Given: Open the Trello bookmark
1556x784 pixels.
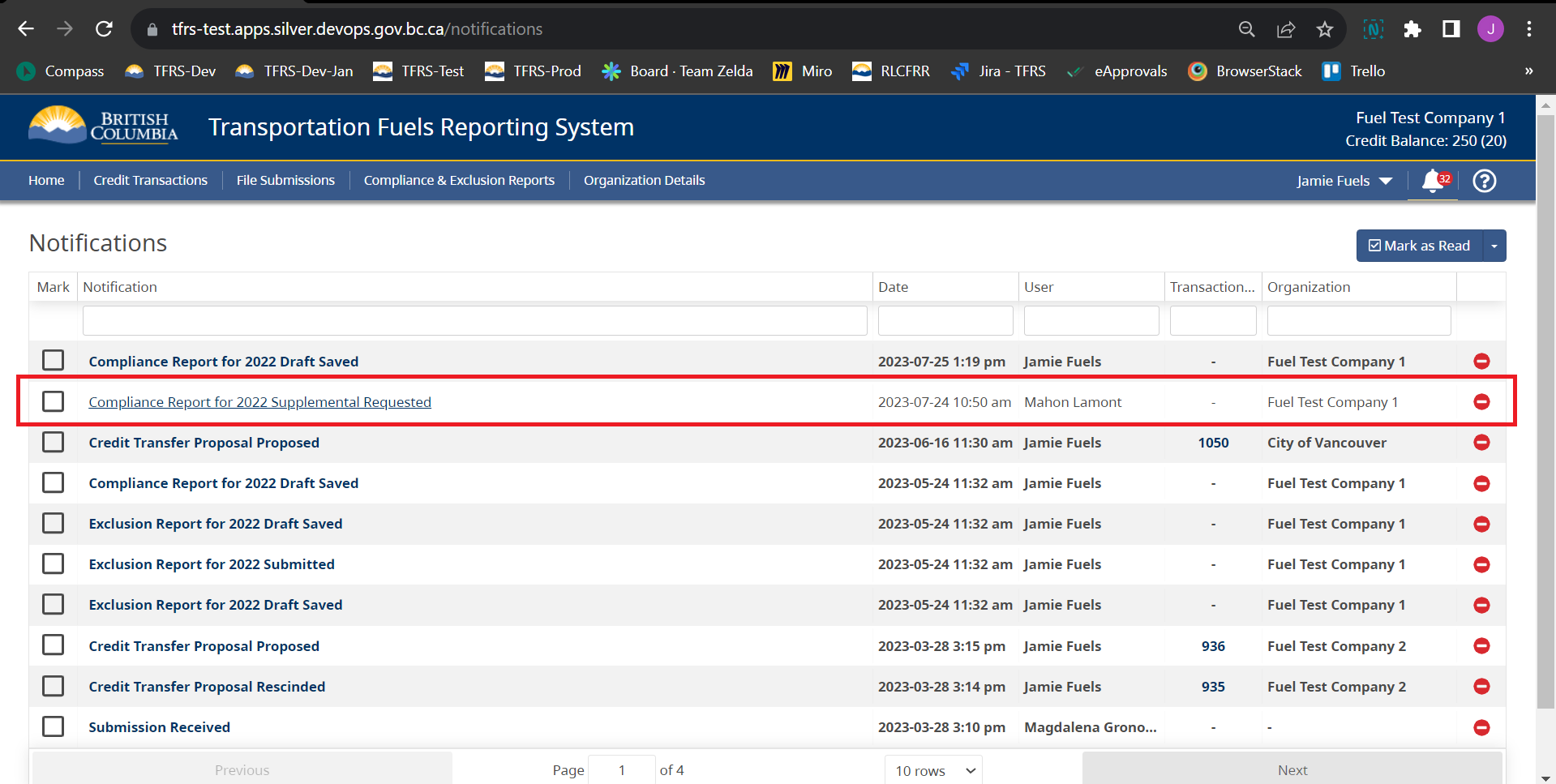Looking at the screenshot, I should point(1354,71).
